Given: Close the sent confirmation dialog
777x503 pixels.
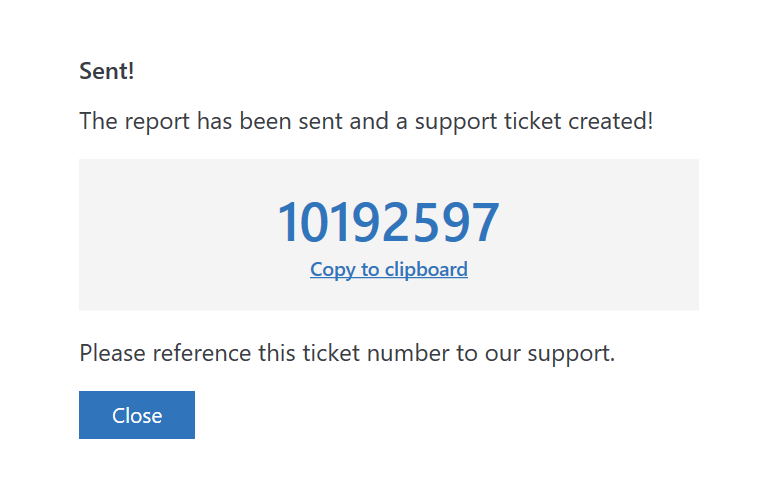Looking at the screenshot, I should 137,415.
